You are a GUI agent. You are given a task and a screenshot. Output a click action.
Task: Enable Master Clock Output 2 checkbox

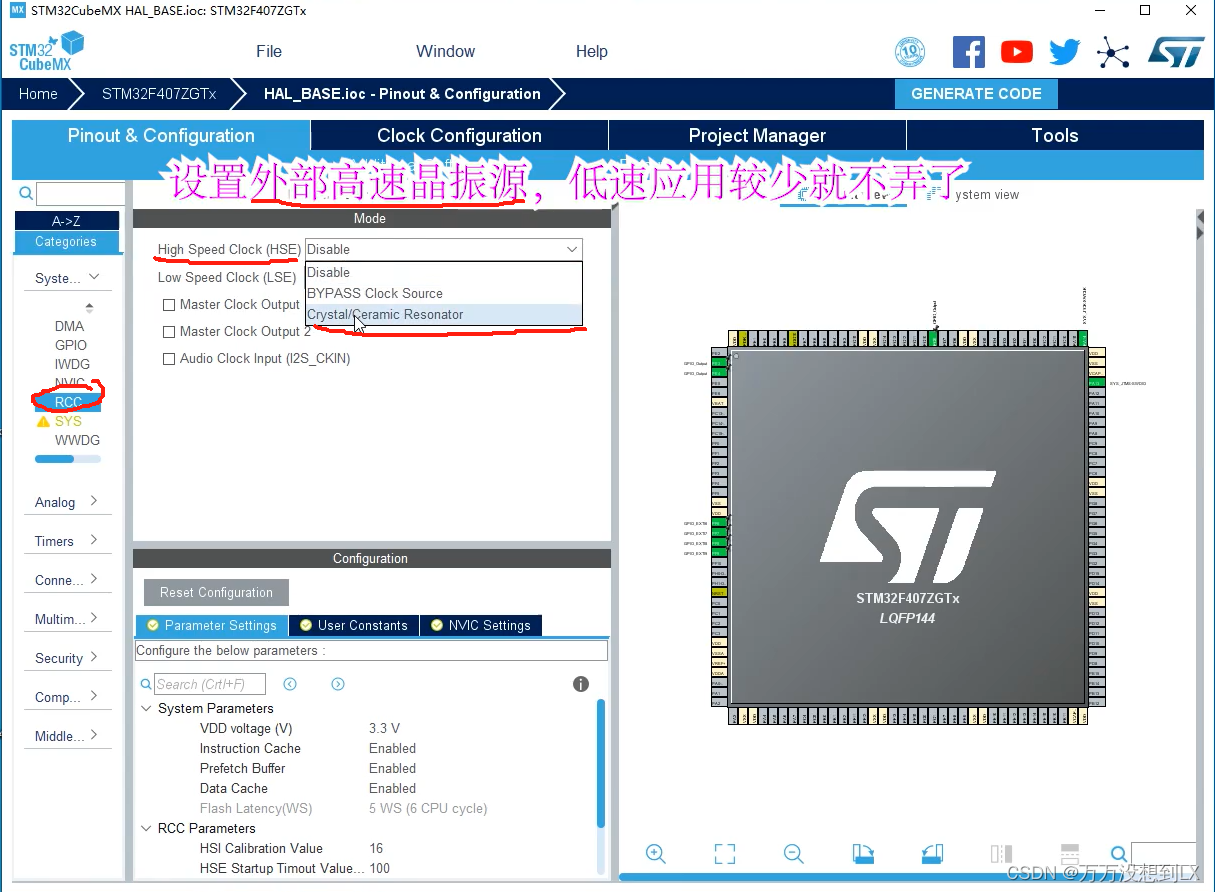click(x=169, y=331)
